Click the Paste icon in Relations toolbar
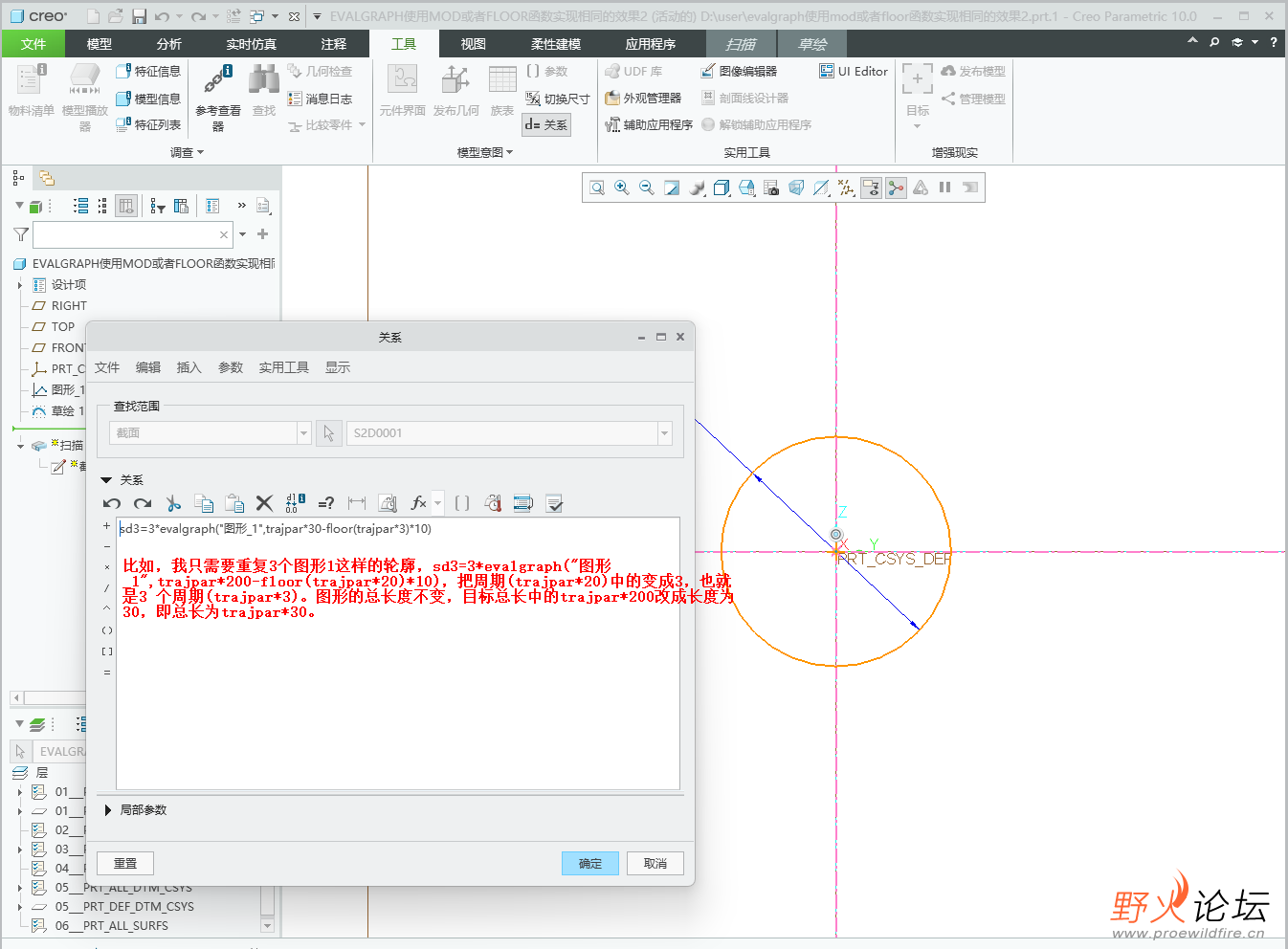The height and width of the screenshot is (949, 1288). pos(234,503)
